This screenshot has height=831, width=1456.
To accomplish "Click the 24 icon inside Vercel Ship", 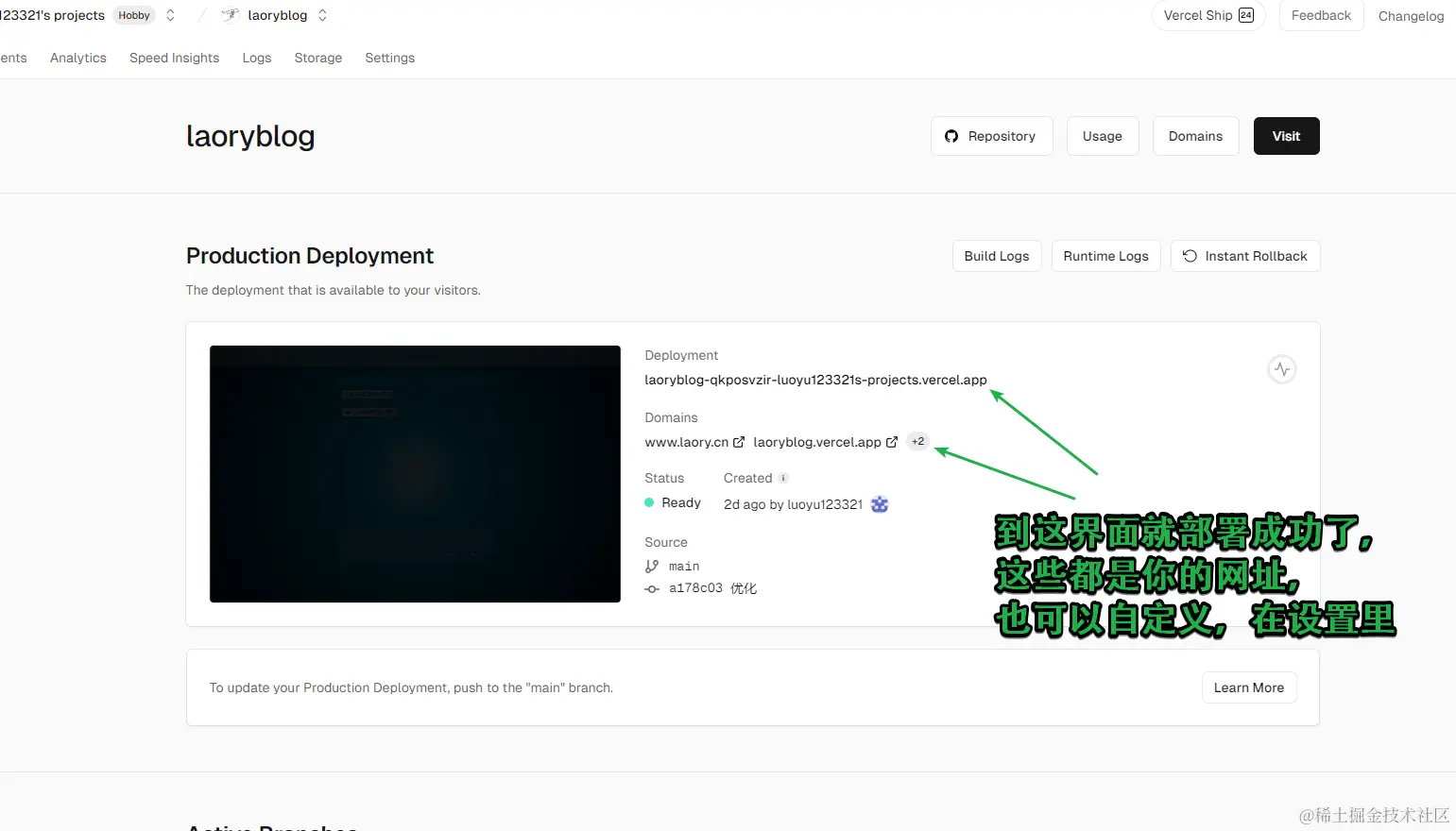I will click(x=1246, y=15).
